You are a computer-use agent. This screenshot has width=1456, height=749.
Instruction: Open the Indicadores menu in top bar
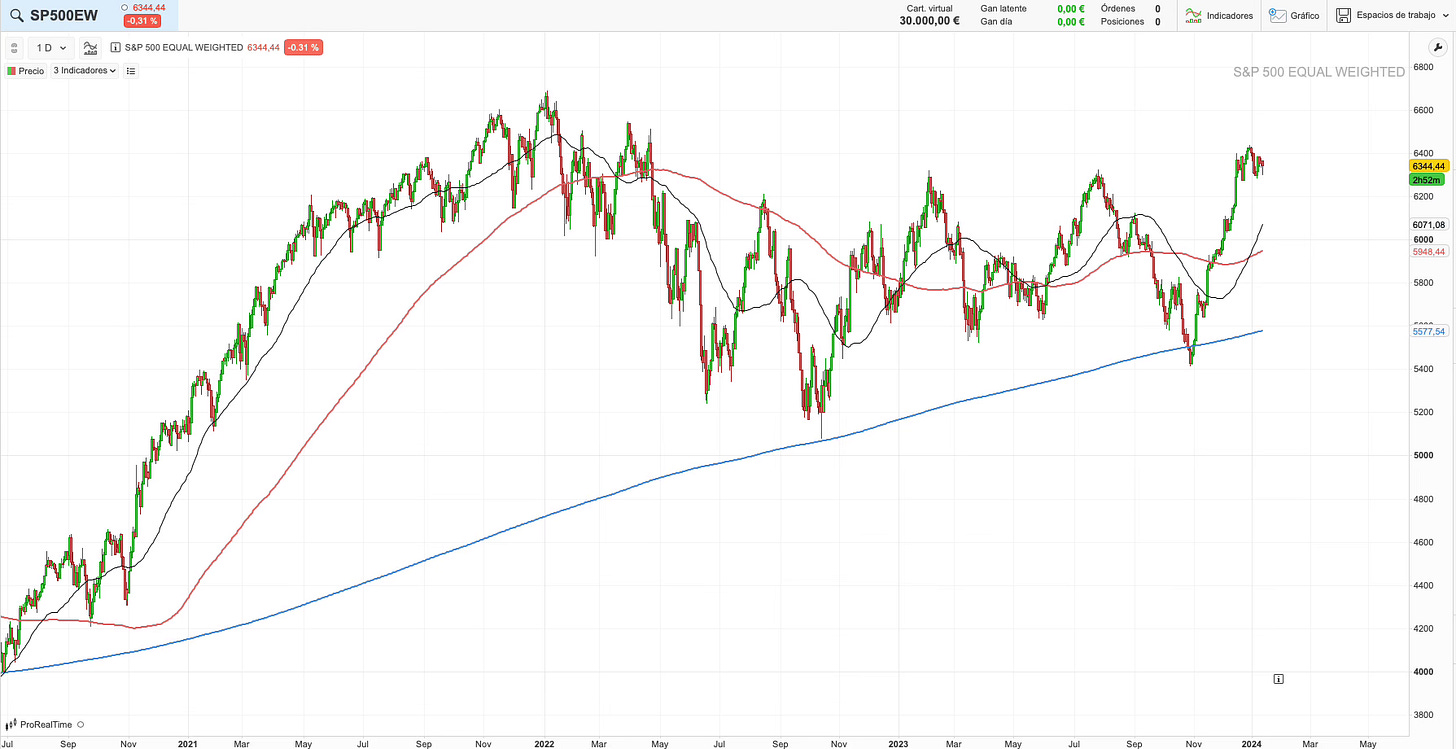coord(1218,15)
